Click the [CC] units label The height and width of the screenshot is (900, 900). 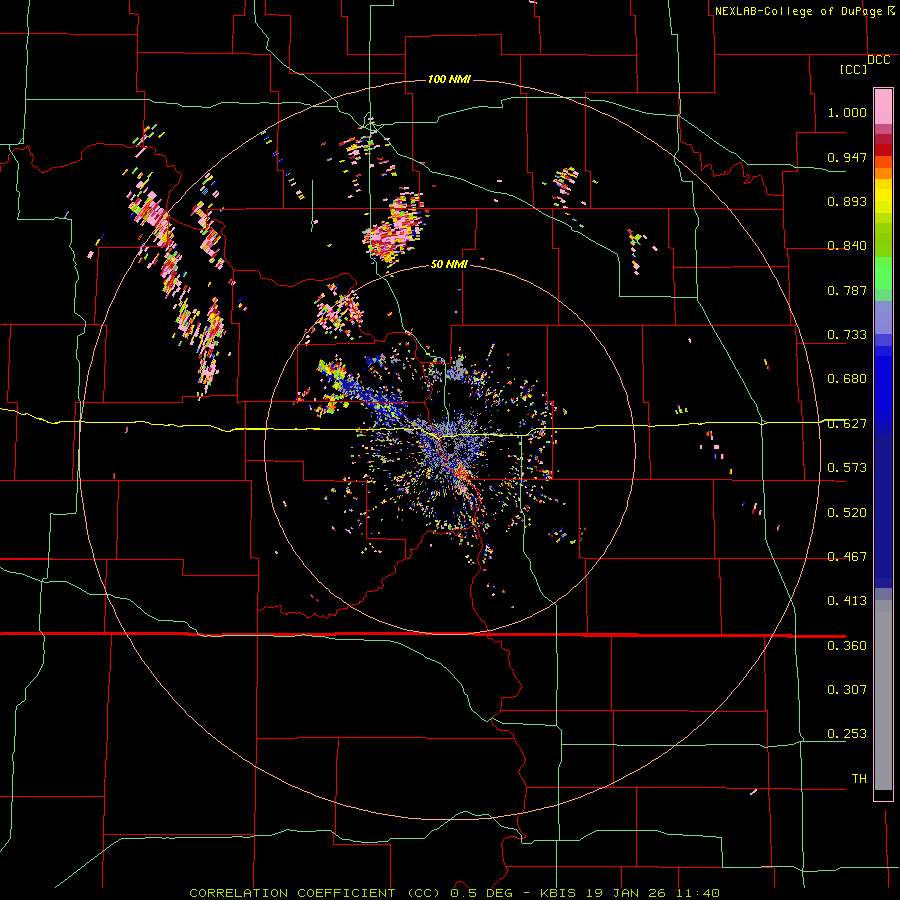point(853,69)
